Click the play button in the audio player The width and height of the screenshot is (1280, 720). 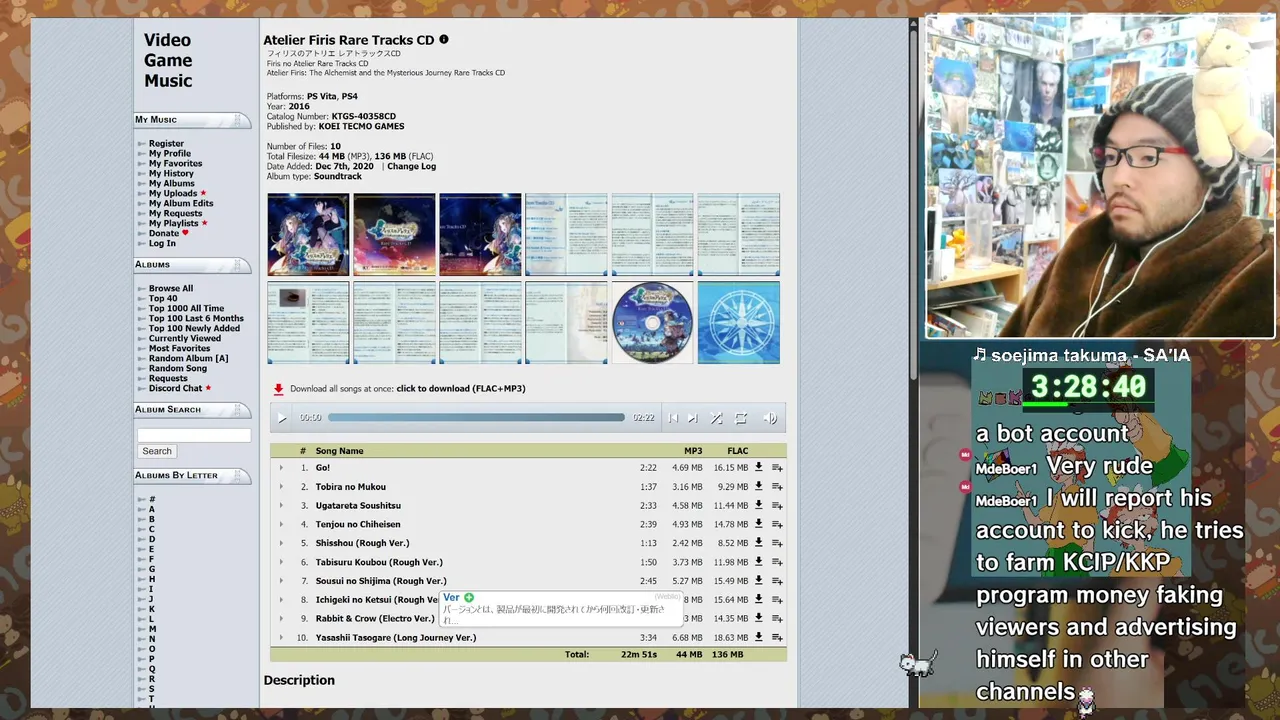tap(282, 418)
